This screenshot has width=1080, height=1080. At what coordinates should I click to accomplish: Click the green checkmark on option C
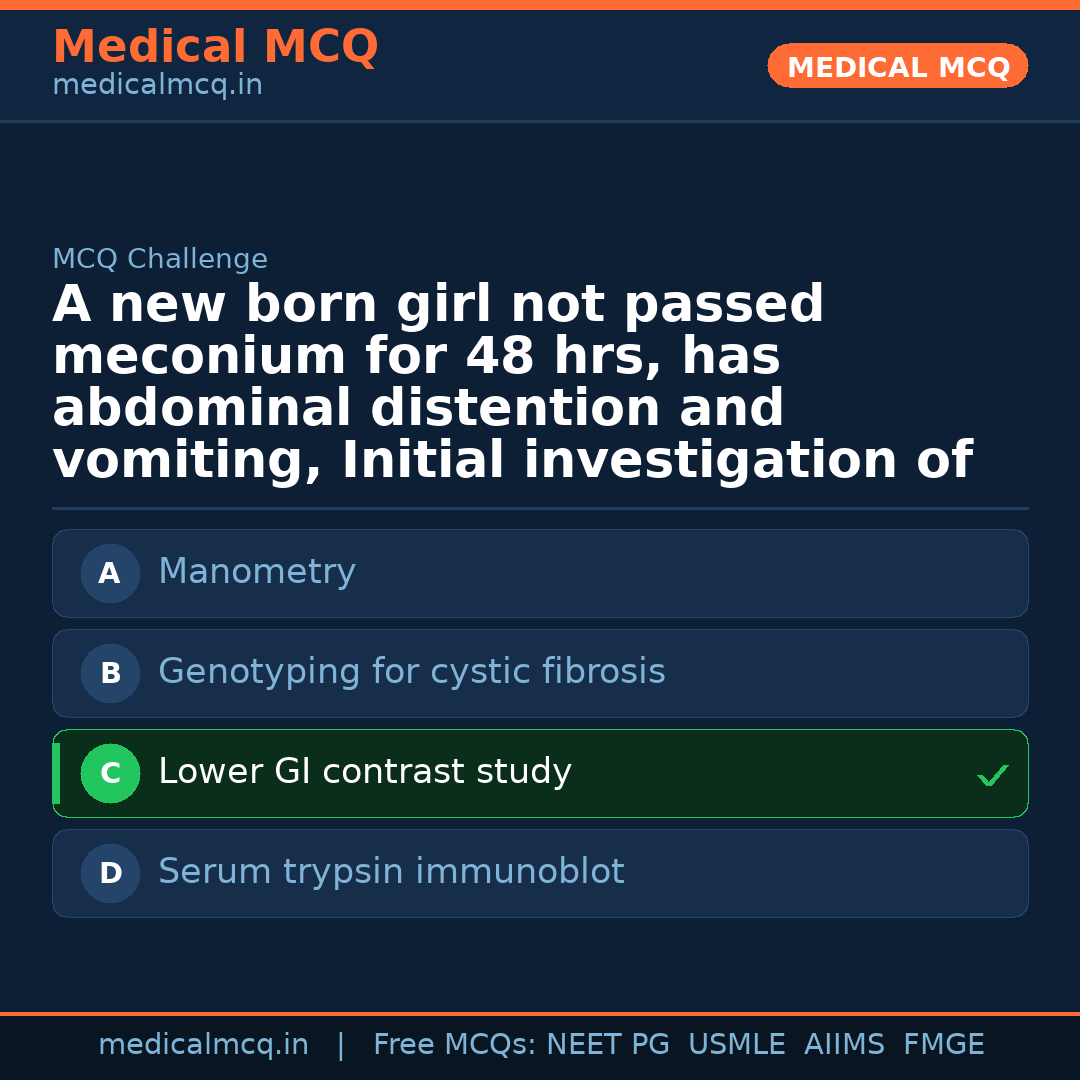[x=992, y=775]
